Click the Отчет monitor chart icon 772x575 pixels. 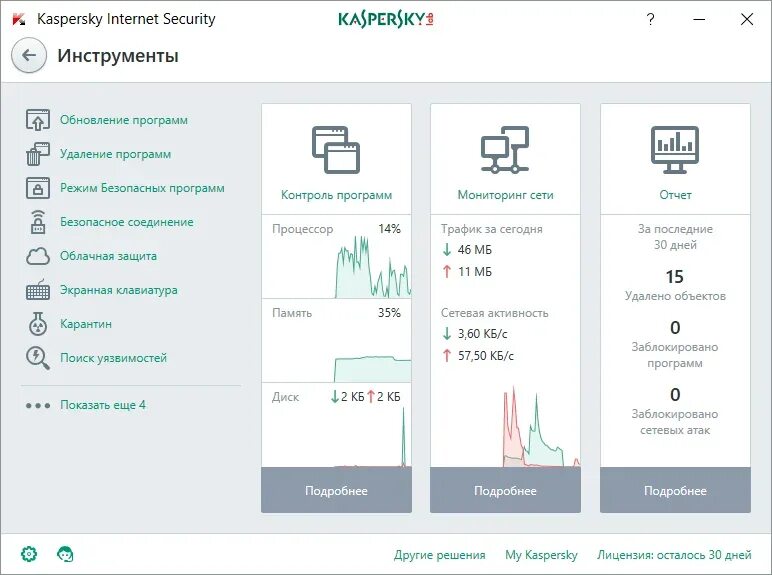(675, 150)
